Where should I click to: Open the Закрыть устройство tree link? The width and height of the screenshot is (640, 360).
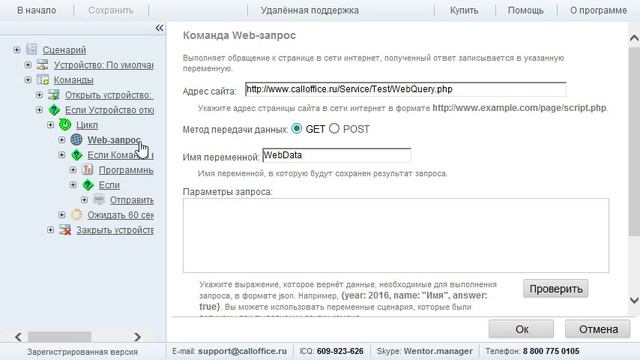pyautogui.click(x=115, y=230)
